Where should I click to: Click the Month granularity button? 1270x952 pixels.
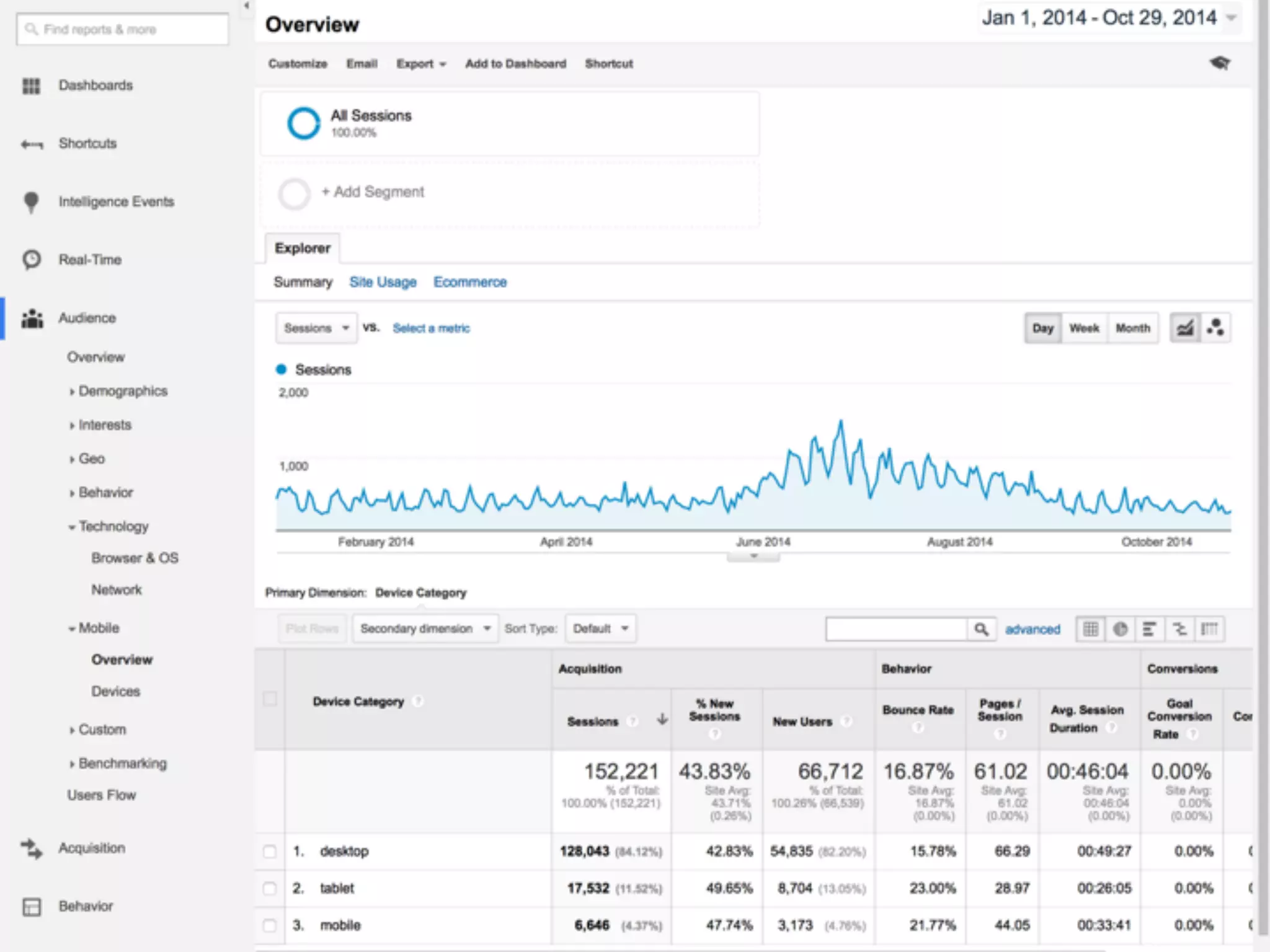(x=1132, y=328)
